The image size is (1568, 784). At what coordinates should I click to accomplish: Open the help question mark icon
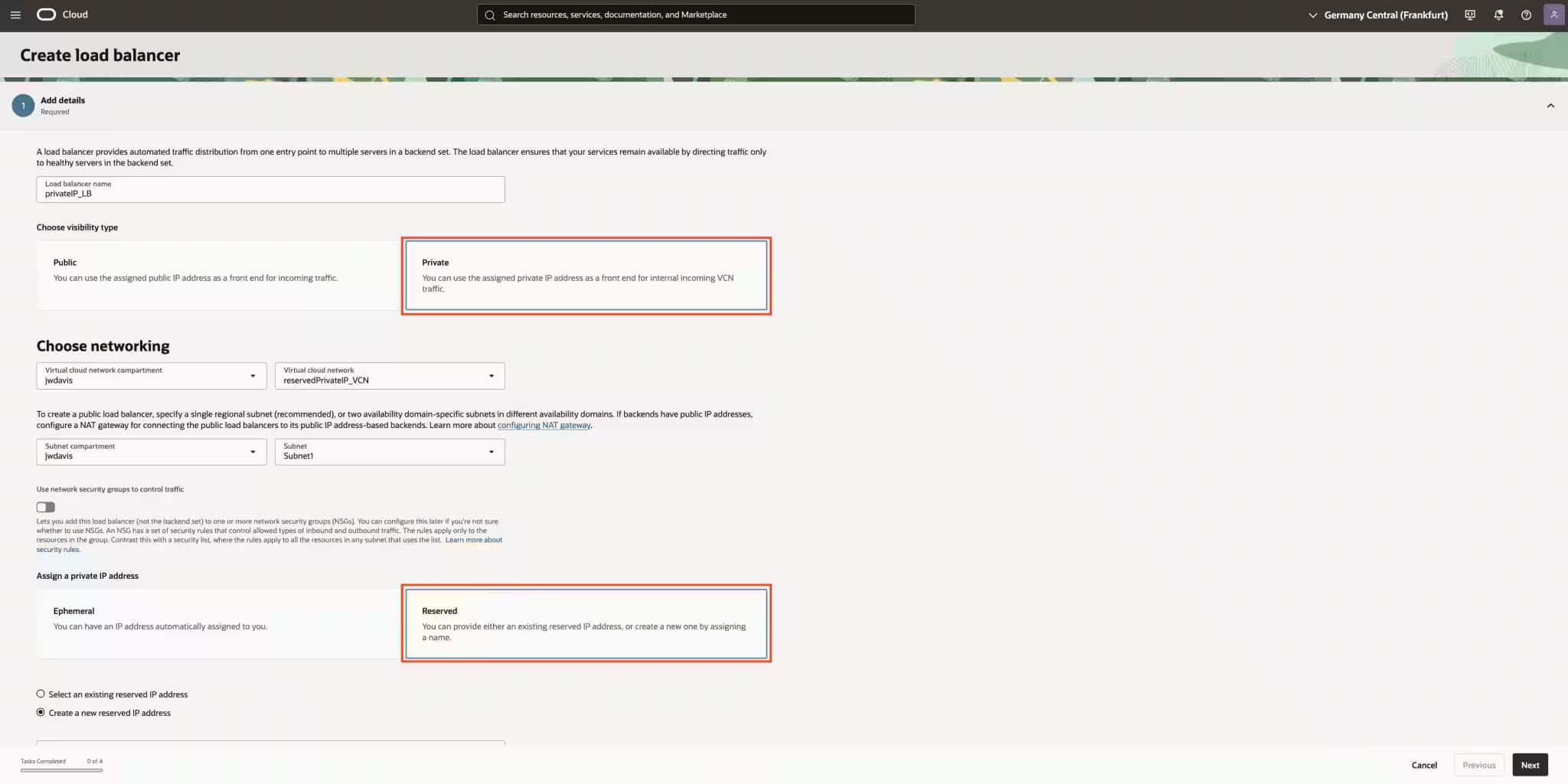pyautogui.click(x=1526, y=15)
